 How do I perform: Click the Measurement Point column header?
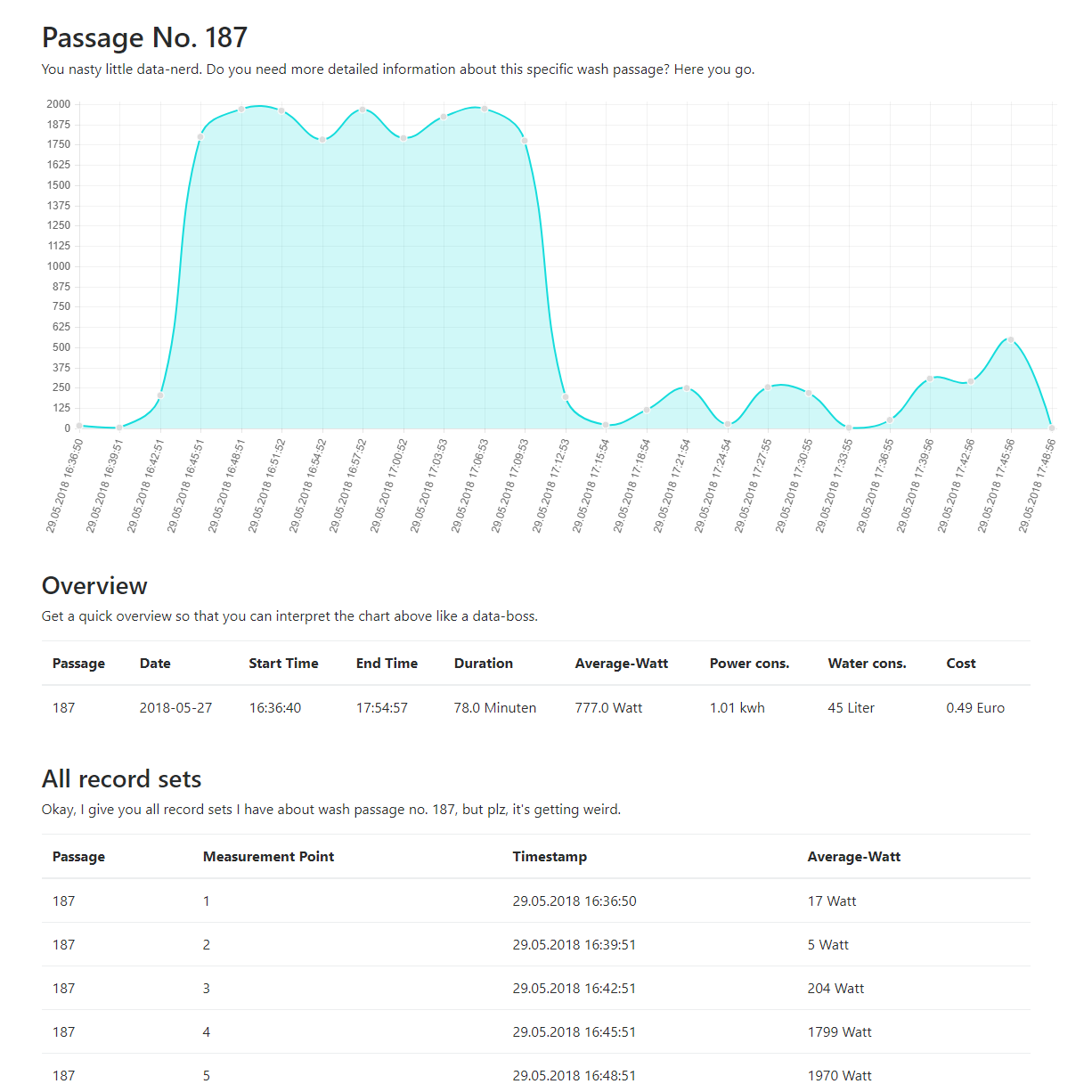point(268,857)
